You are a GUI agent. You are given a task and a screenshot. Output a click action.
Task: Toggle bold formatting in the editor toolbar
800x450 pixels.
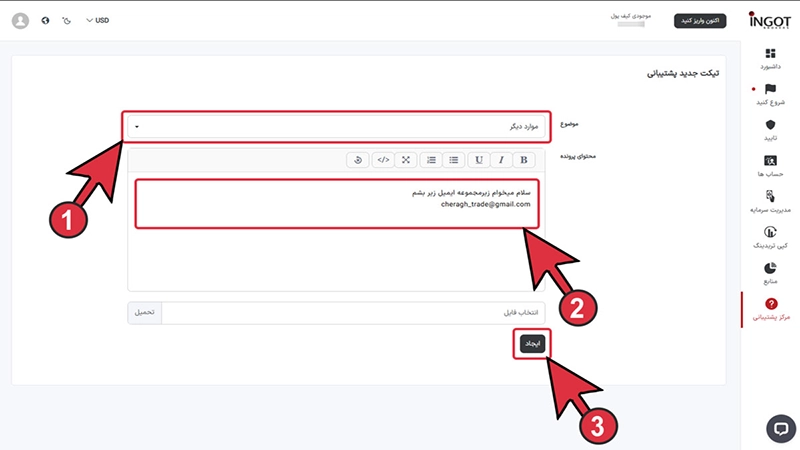click(x=524, y=159)
